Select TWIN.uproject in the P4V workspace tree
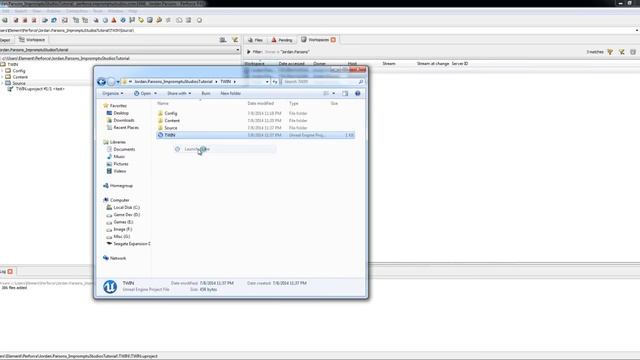This screenshot has height=360, width=640. coord(40,89)
